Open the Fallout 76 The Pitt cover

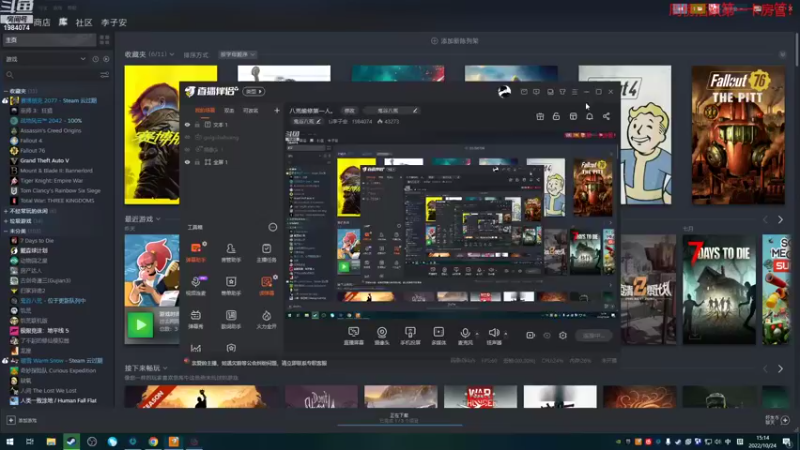point(738,135)
